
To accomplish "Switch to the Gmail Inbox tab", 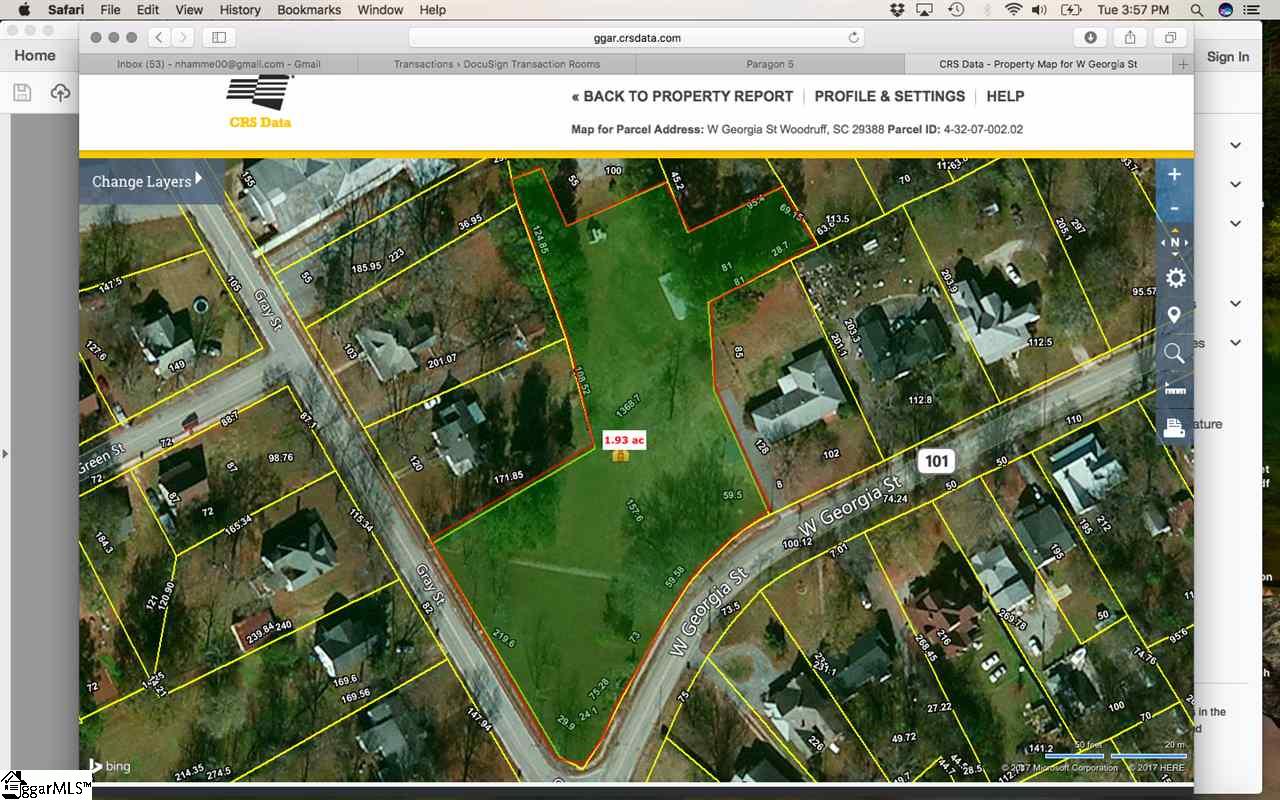I will 219,64.
